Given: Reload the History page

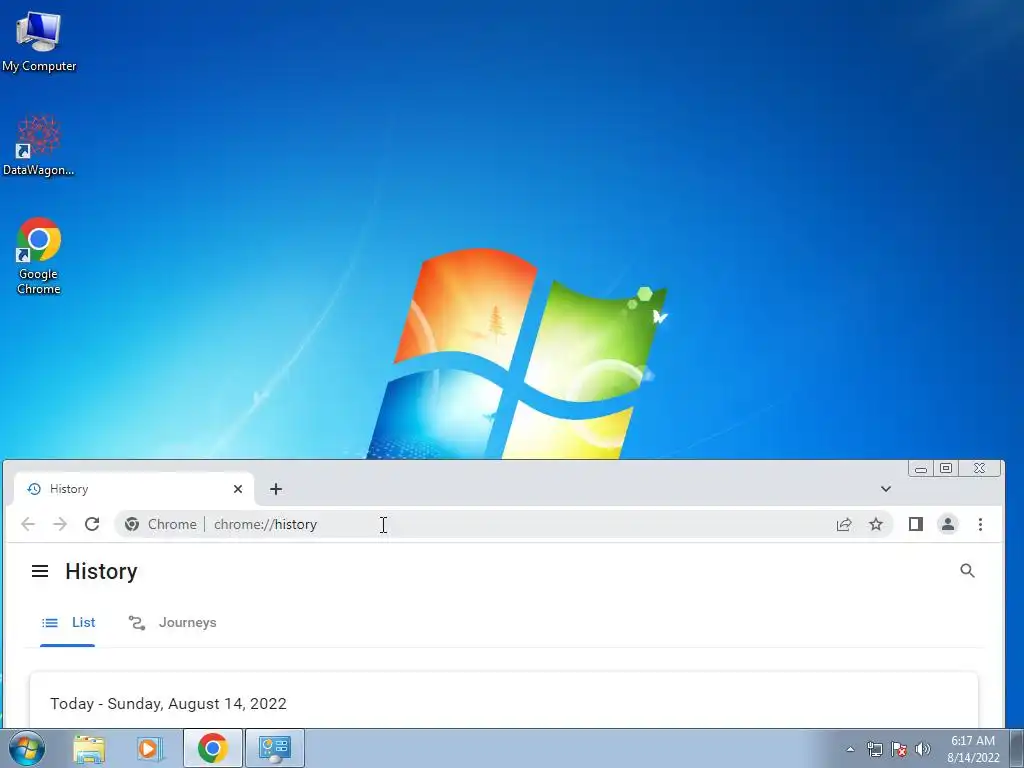Looking at the screenshot, I should pos(92,524).
